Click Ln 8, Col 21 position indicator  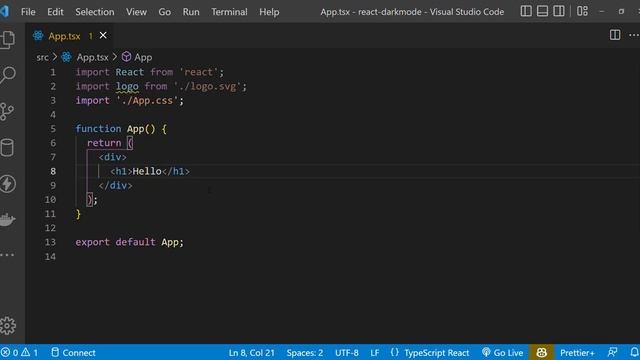tap(252, 353)
